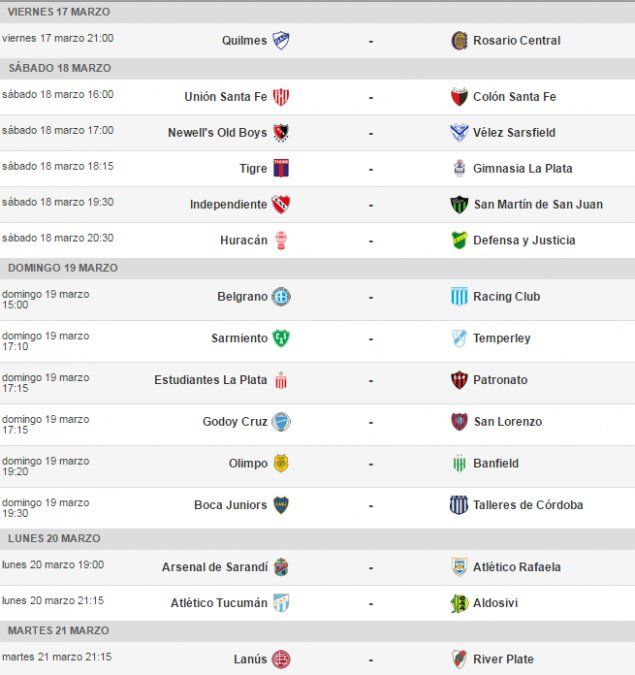Click the Banfield club badge
This screenshot has height=675, width=635.
coord(459,464)
